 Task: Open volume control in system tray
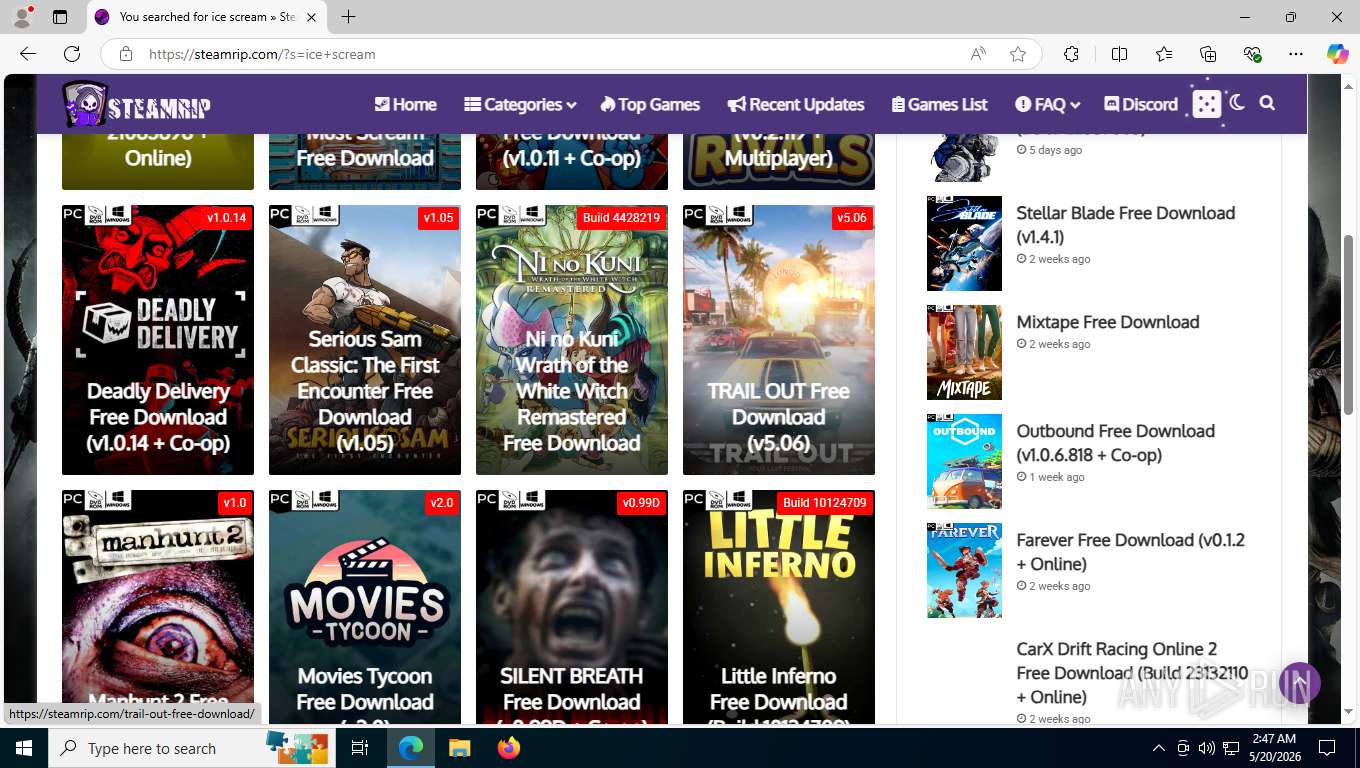coord(1206,748)
